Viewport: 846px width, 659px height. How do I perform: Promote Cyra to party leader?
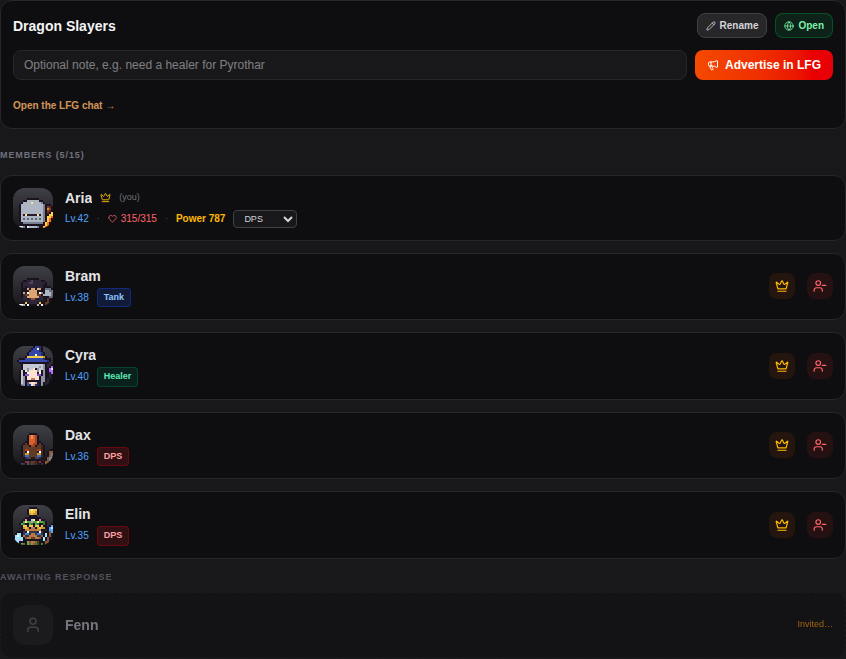(x=781, y=366)
